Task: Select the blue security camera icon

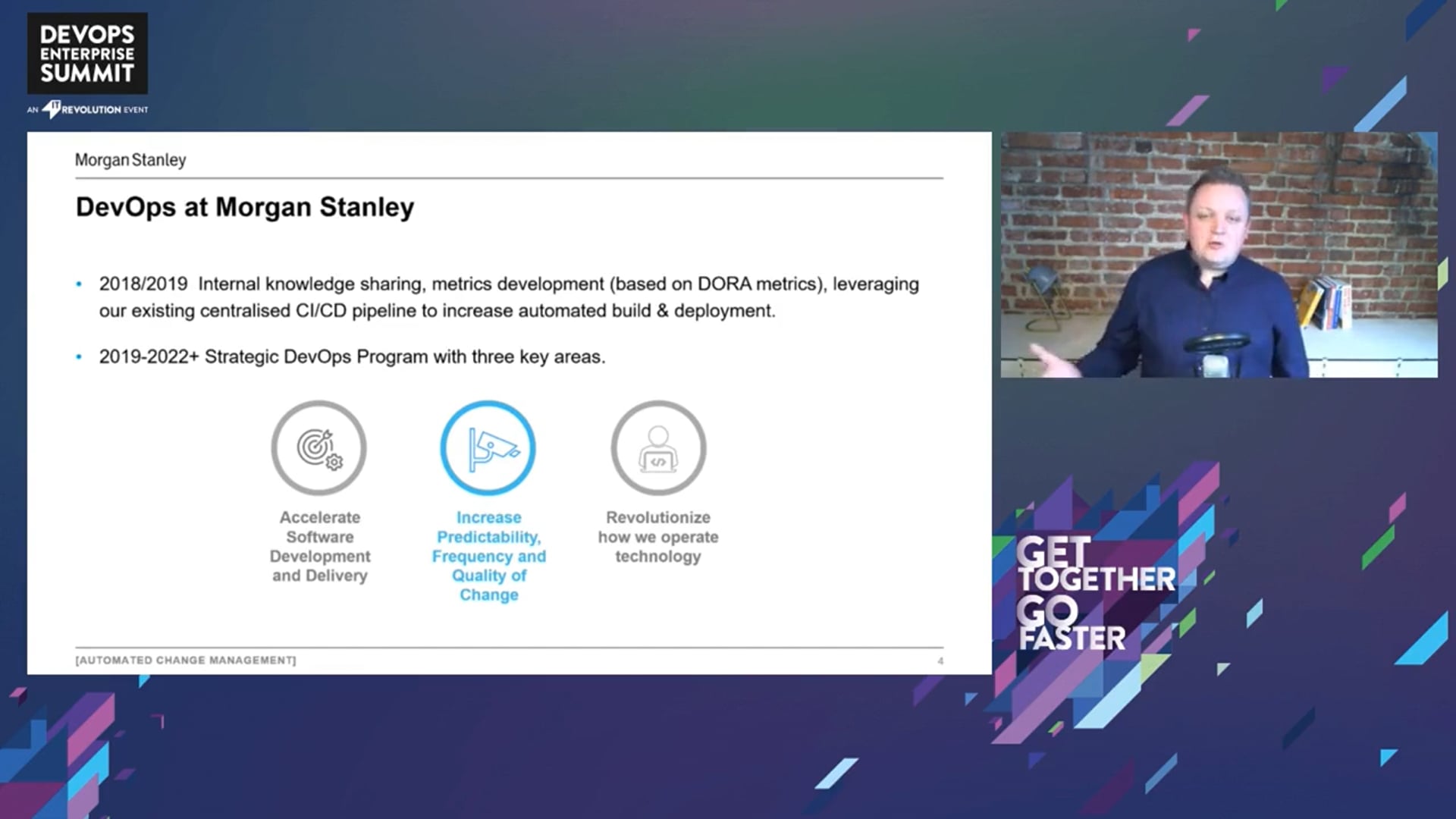Action: pyautogui.click(x=488, y=448)
